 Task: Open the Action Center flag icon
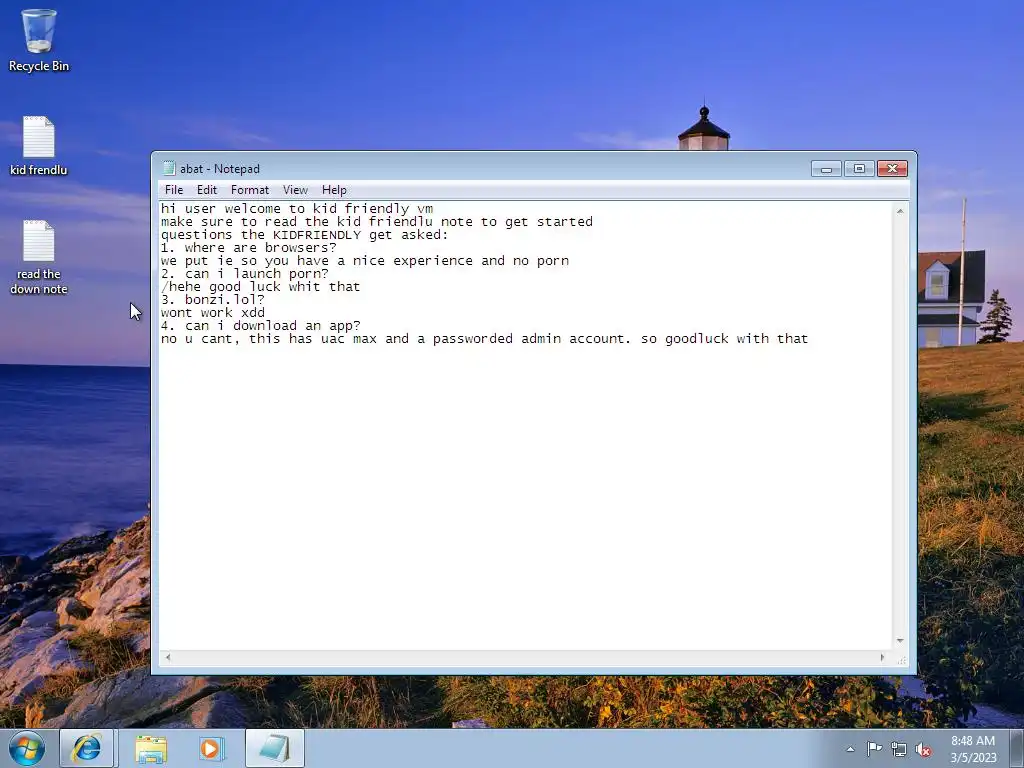tap(874, 749)
